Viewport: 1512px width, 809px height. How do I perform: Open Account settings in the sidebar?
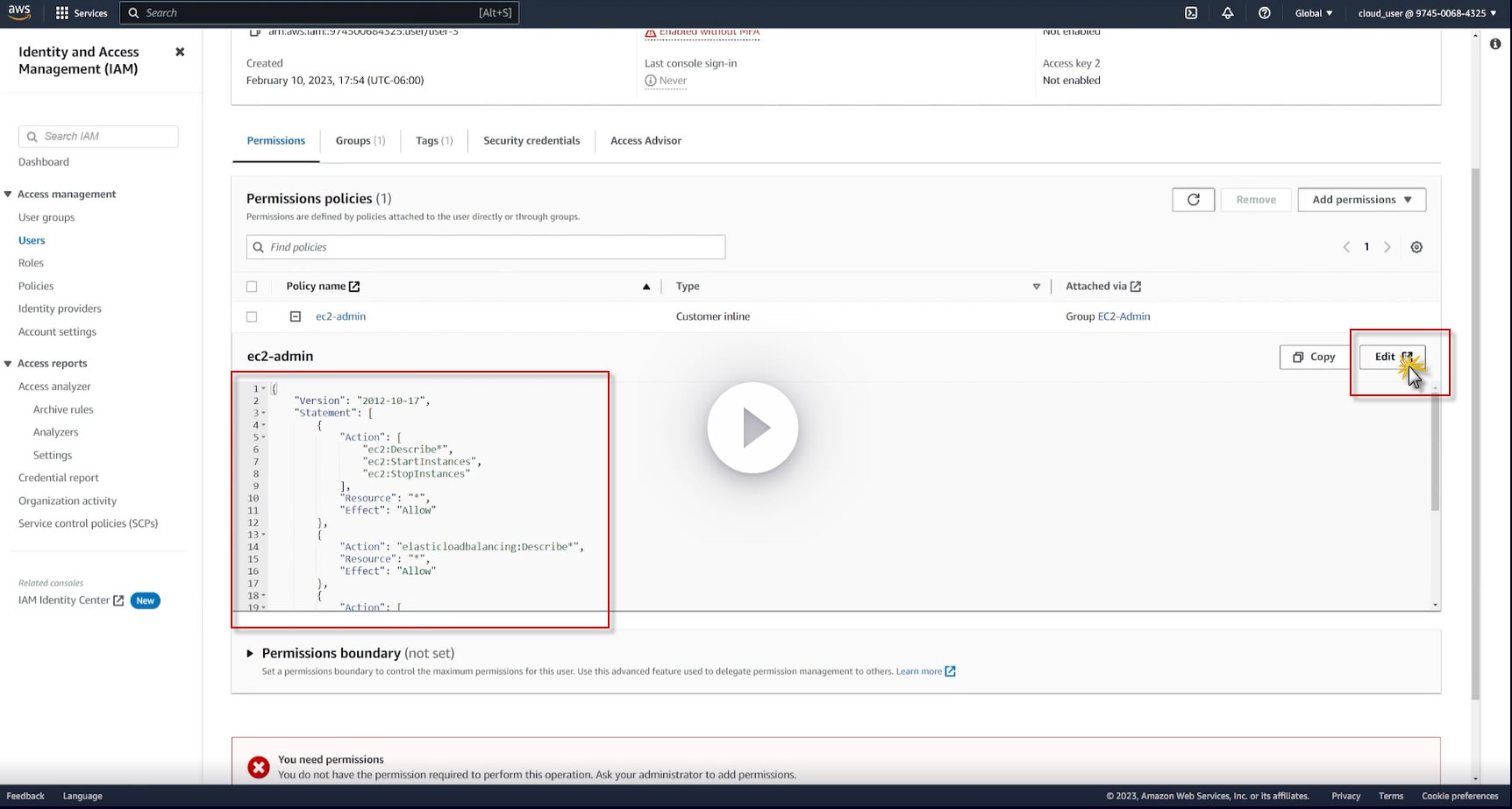pyautogui.click(x=57, y=331)
